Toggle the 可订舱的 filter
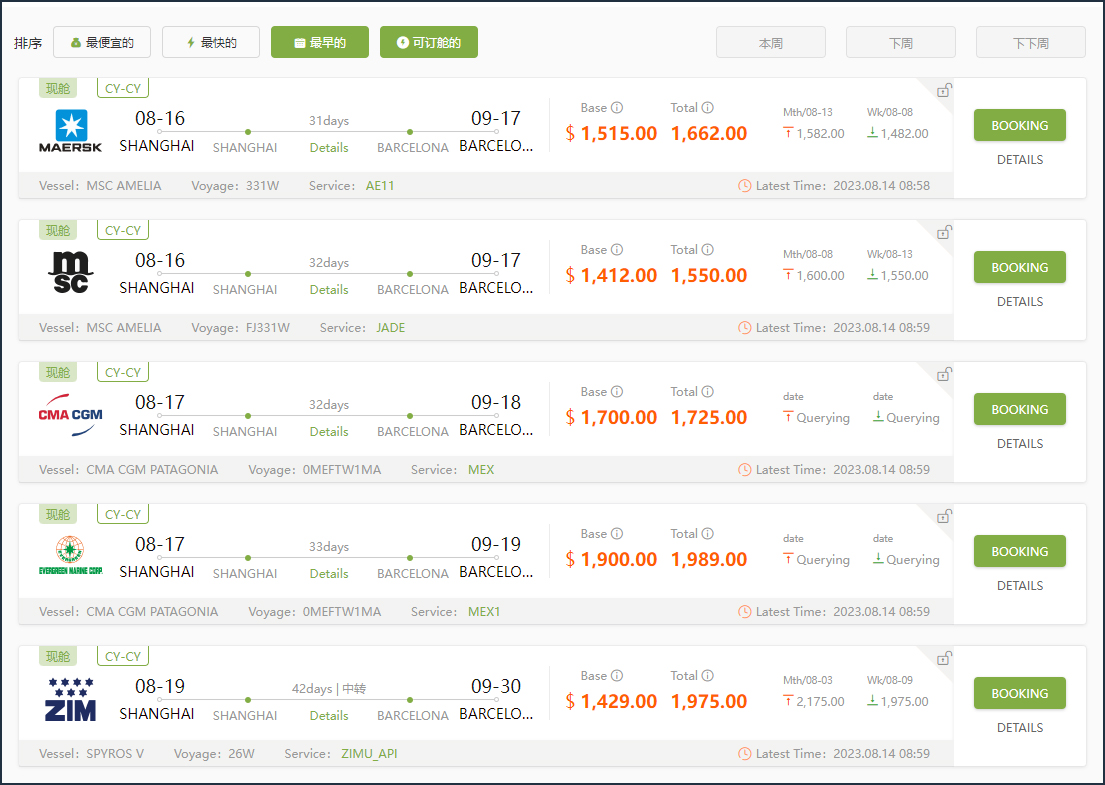The image size is (1105, 785). (x=429, y=43)
